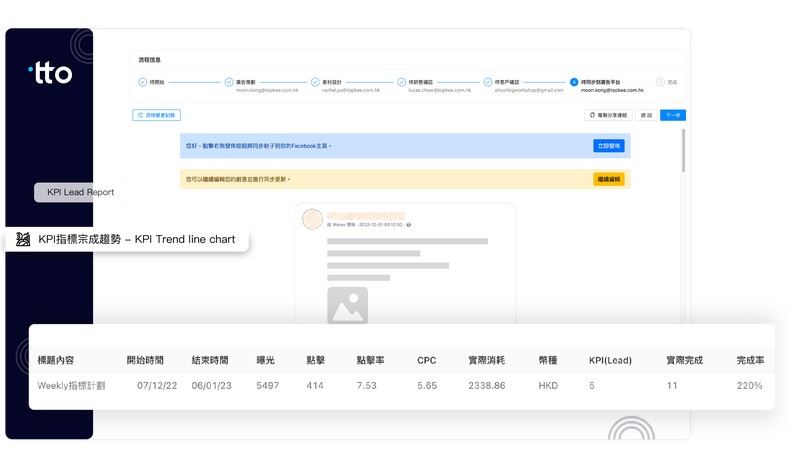This screenshot has width=800, height=466.
Task: Click the KPI trend line chart icon
Action: tap(24, 240)
